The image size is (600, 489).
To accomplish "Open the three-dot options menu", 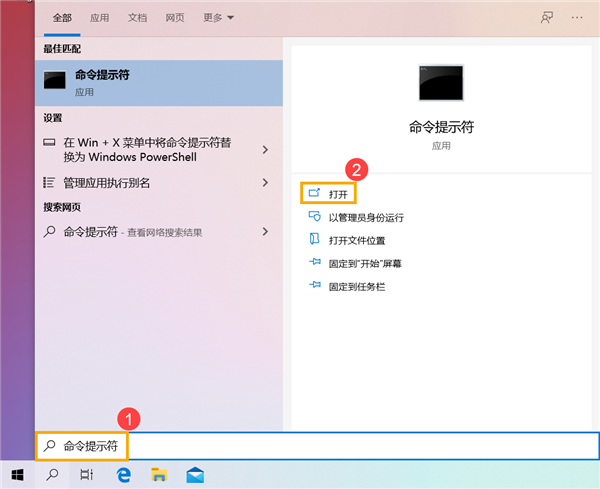I will click(x=576, y=18).
